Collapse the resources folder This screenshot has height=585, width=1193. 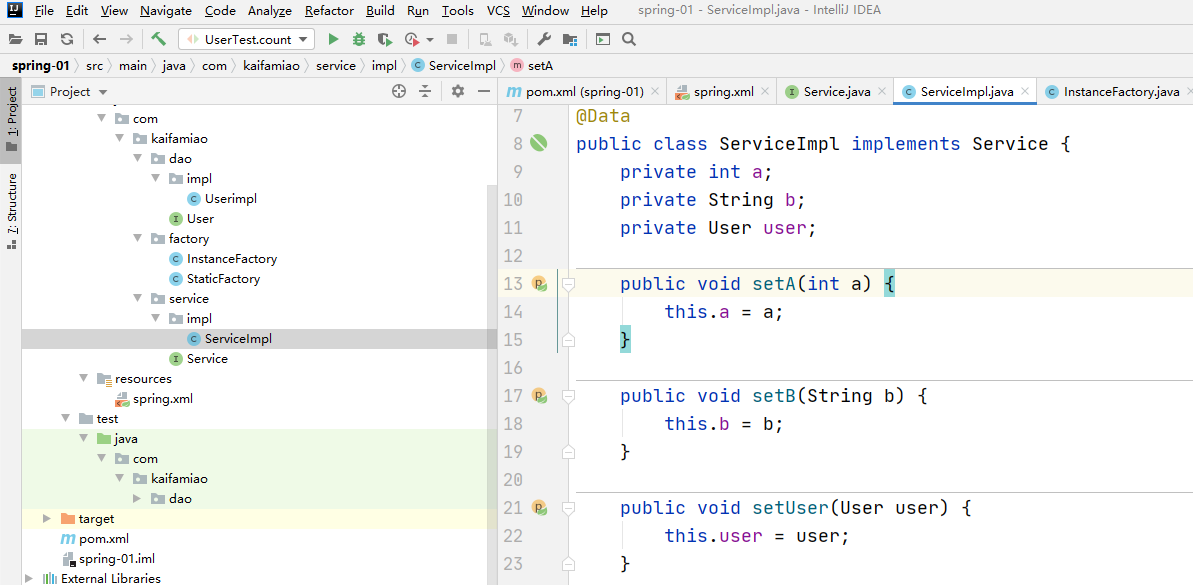(x=84, y=379)
